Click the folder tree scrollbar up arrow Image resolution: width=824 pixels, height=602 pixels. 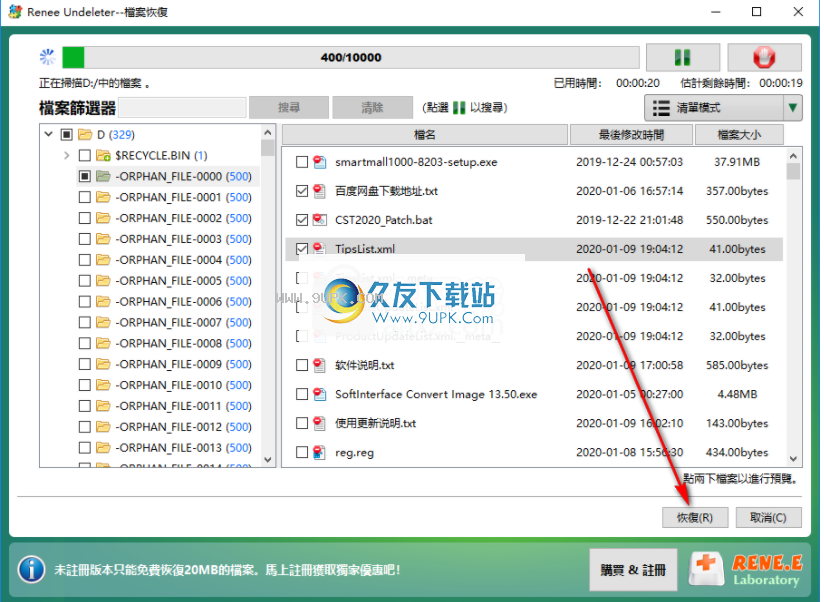tap(267, 132)
